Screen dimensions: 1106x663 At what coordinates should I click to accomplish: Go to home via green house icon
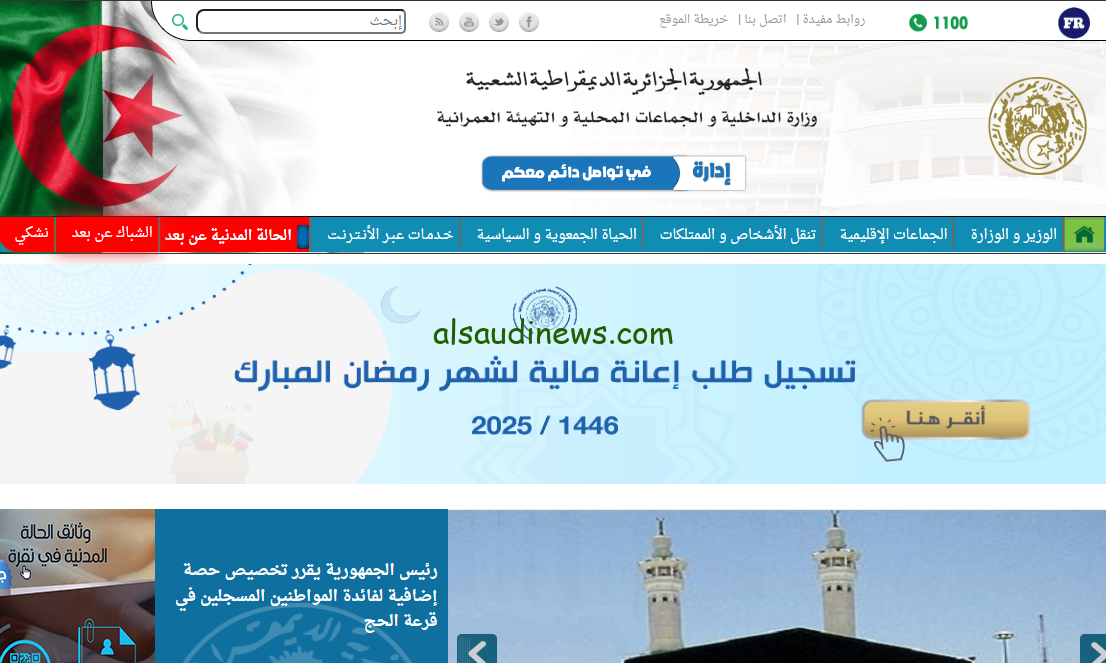[x=1084, y=235]
